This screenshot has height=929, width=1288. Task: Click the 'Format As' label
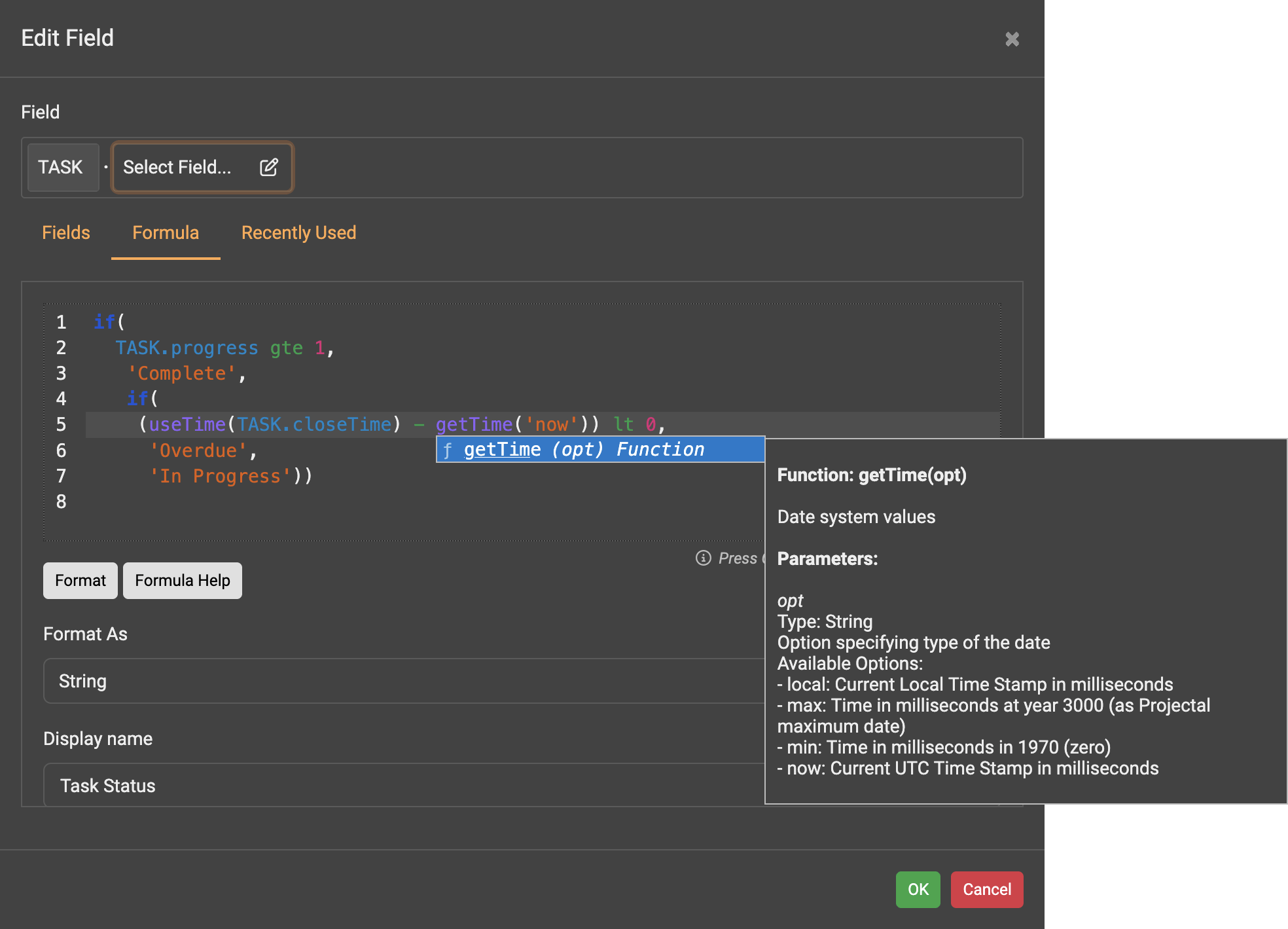pos(85,634)
